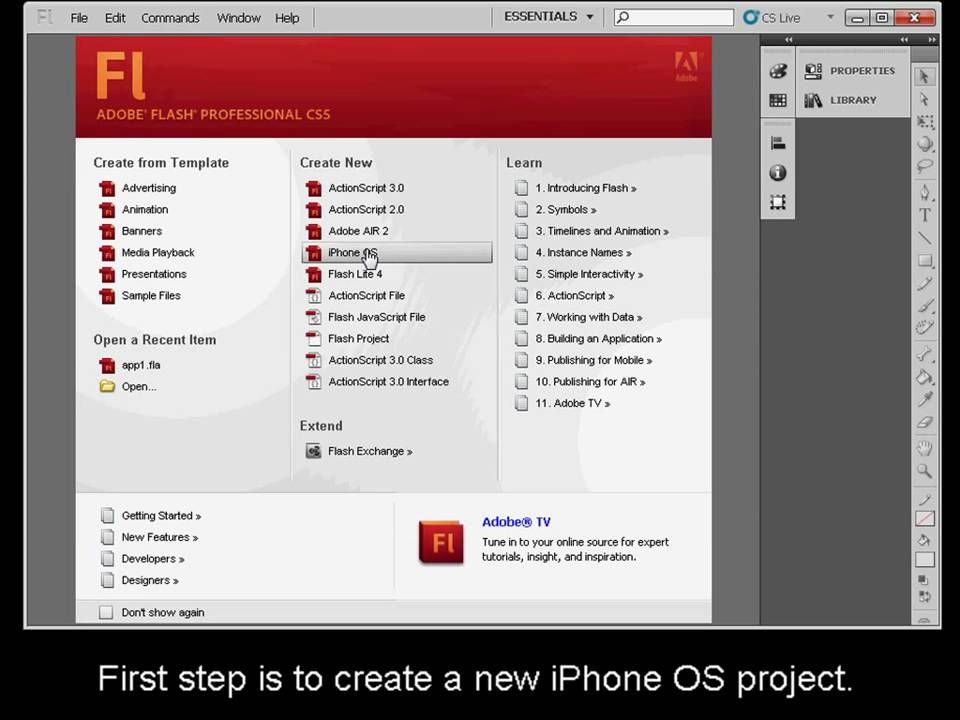Expand the CS Live dropdown arrow
The height and width of the screenshot is (720, 960).
(831, 17)
